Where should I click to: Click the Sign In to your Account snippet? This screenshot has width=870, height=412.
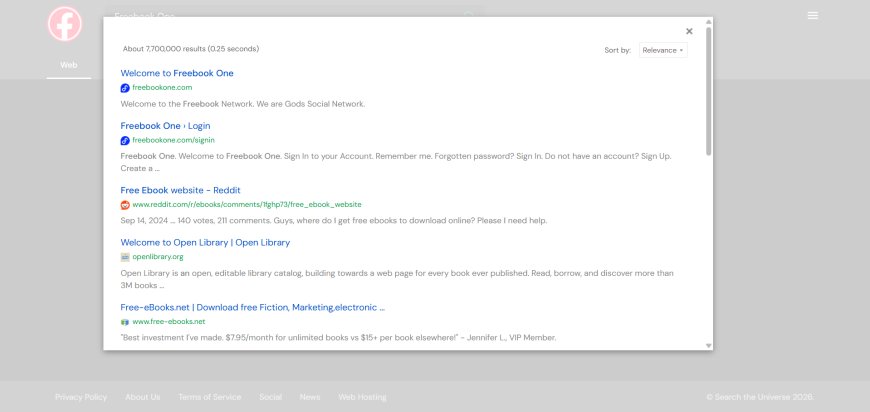coord(396,162)
